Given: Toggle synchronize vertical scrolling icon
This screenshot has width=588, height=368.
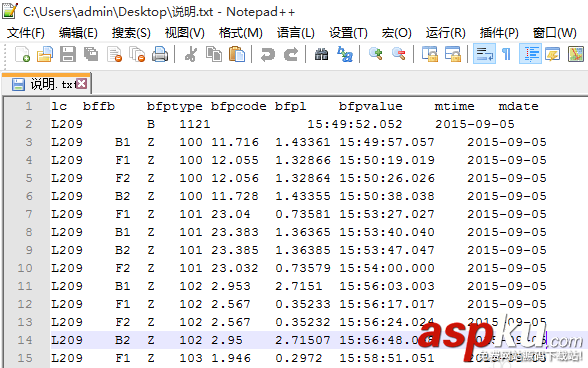Looking at the screenshot, I should (430, 54).
